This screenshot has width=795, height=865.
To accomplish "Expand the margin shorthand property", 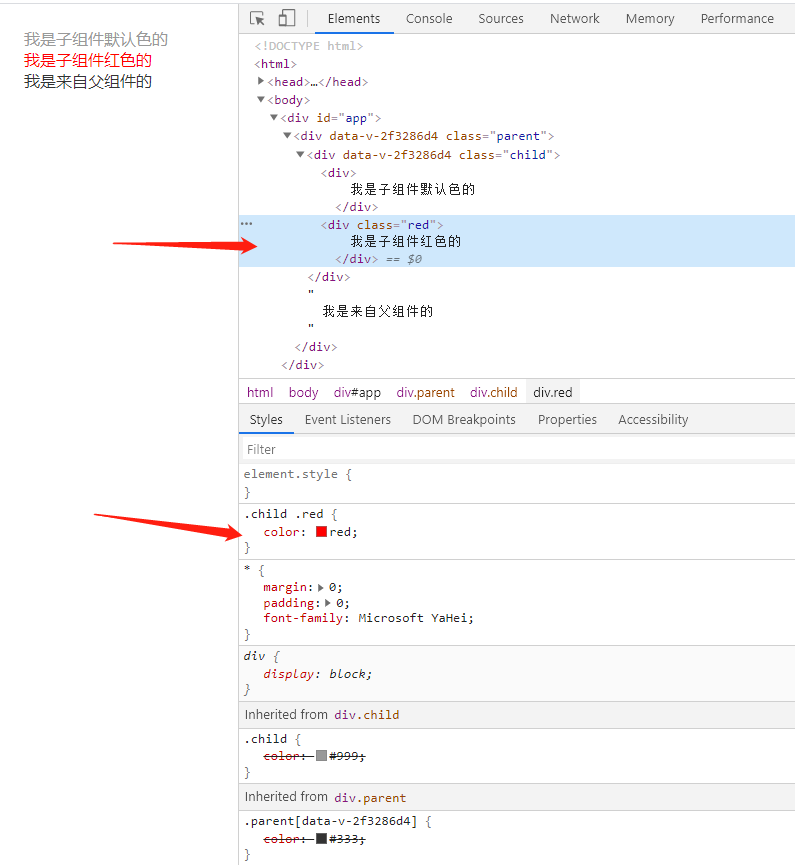I will click(321, 588).
